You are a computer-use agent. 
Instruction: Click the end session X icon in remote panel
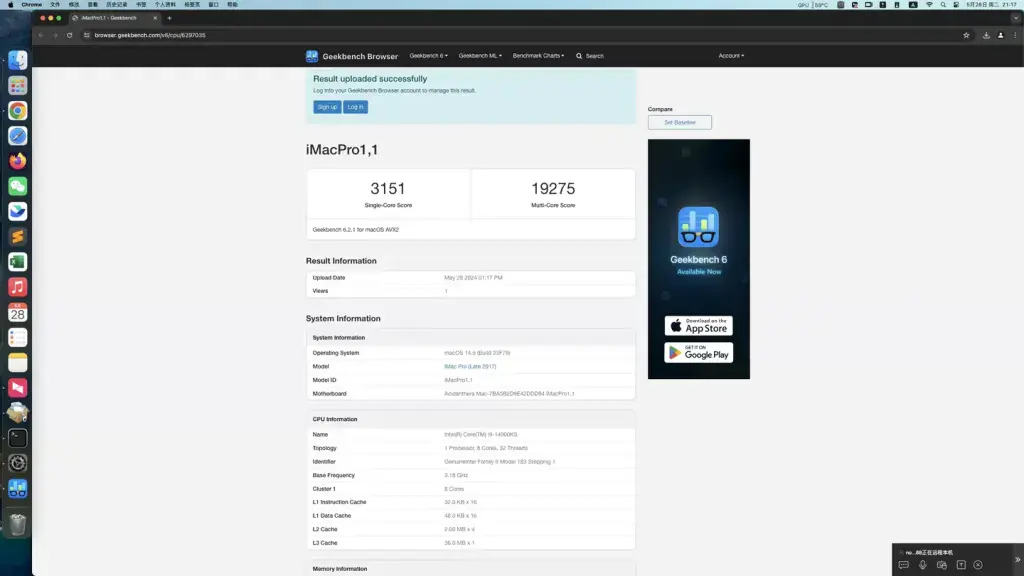[x=978, y=565]
